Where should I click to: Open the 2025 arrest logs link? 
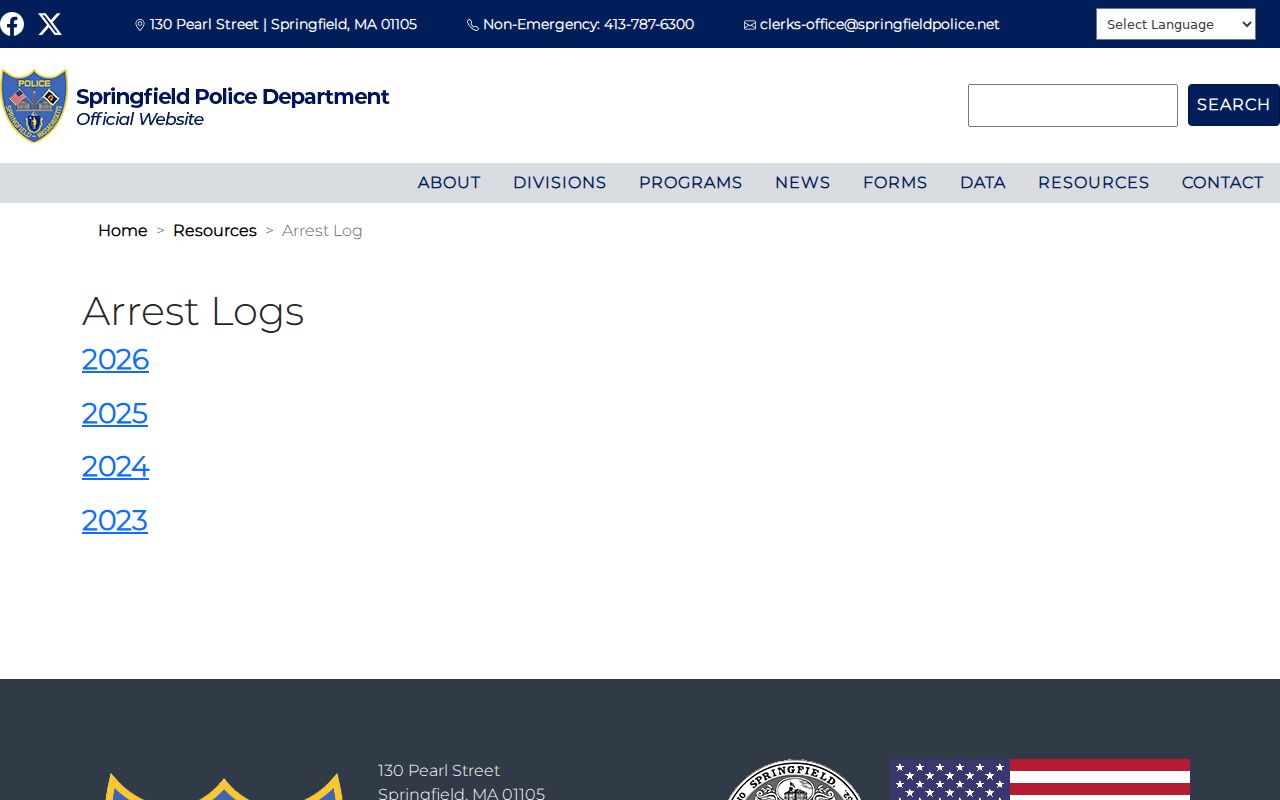[115, 414]
